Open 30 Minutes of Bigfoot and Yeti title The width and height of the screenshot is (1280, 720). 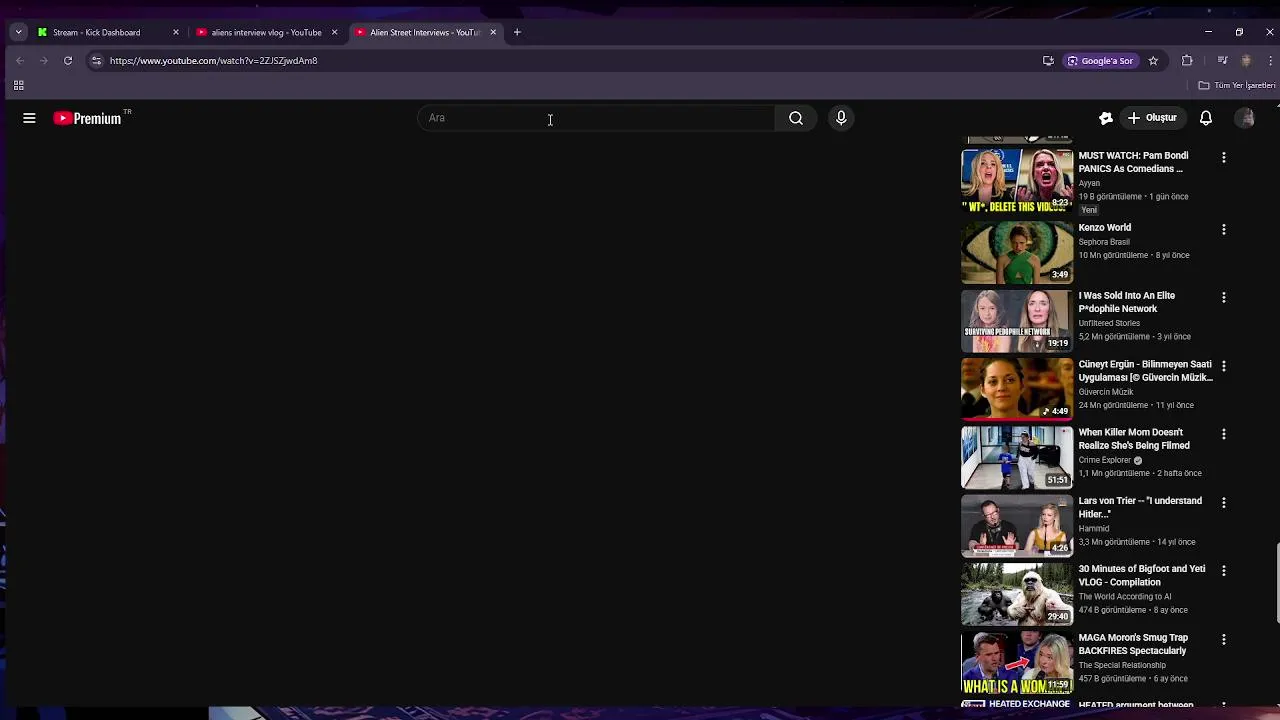tap(1141, 575)
